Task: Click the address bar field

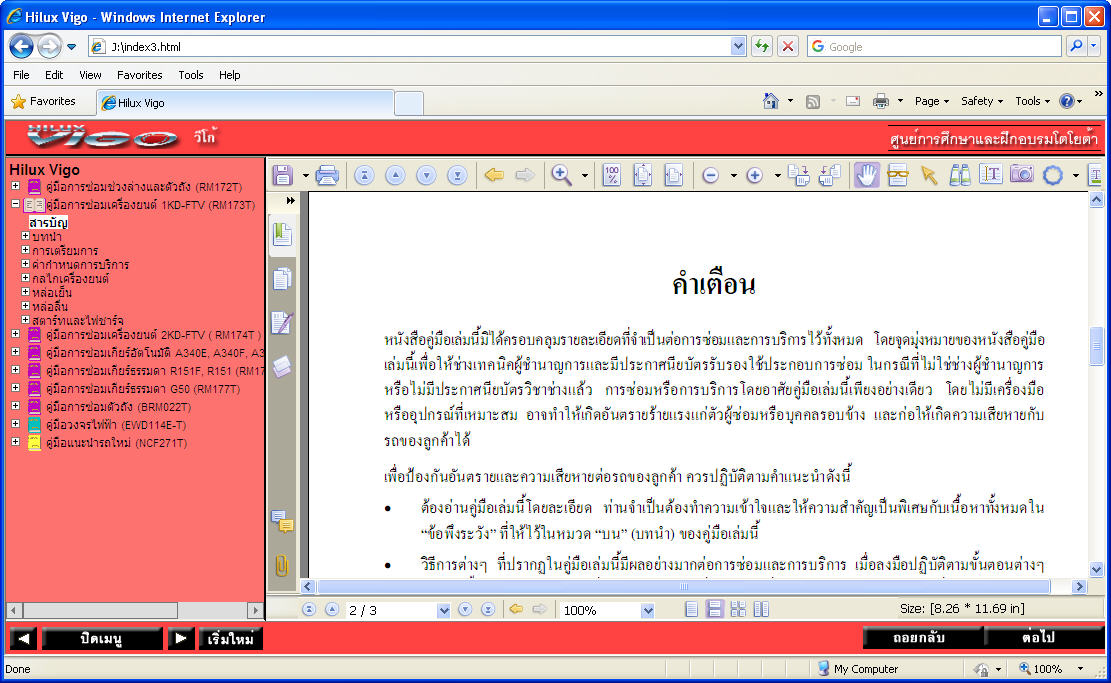Action: click(x=418, y=47)
